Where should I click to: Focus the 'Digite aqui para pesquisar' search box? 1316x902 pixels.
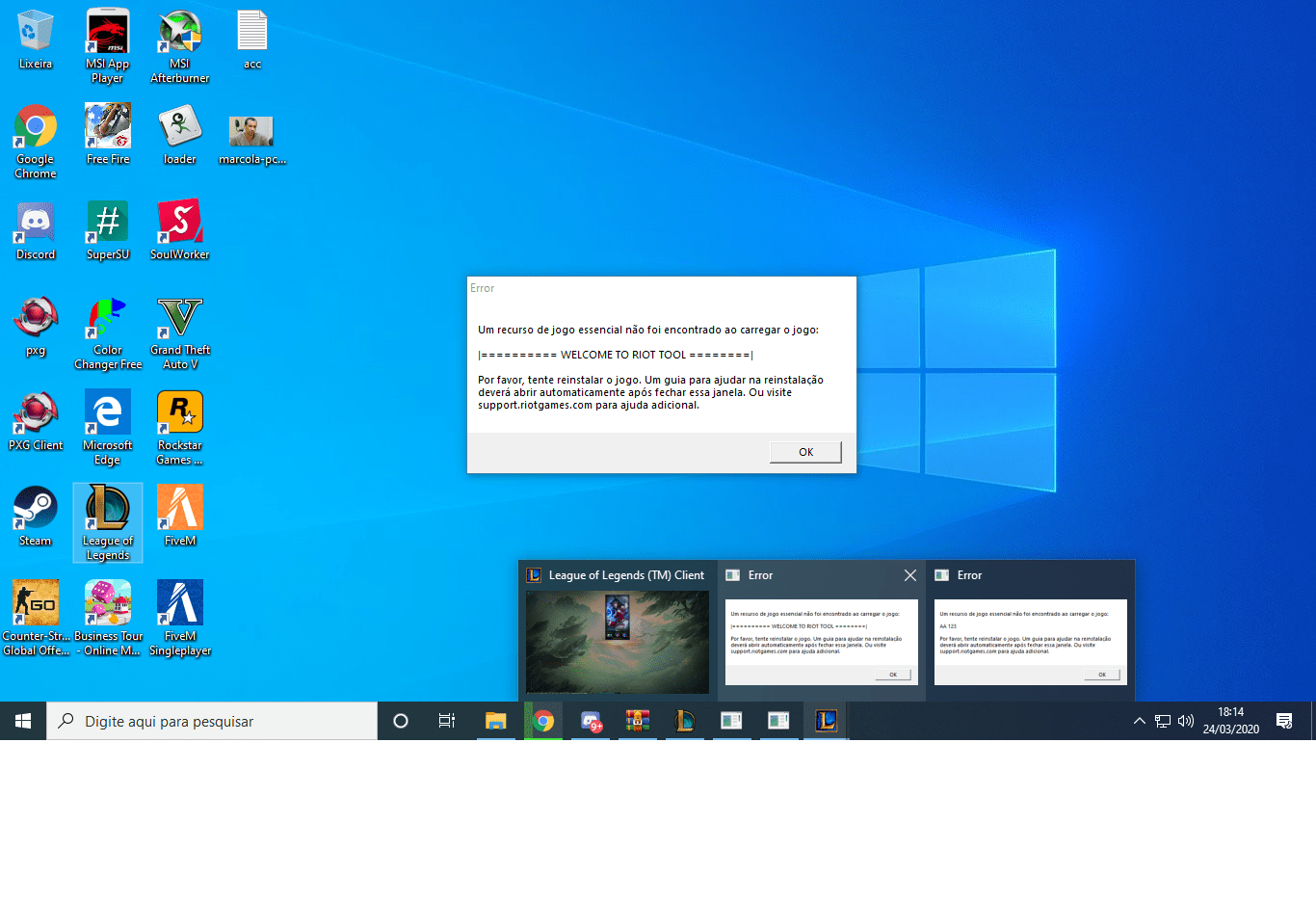[x=212, y=721]
